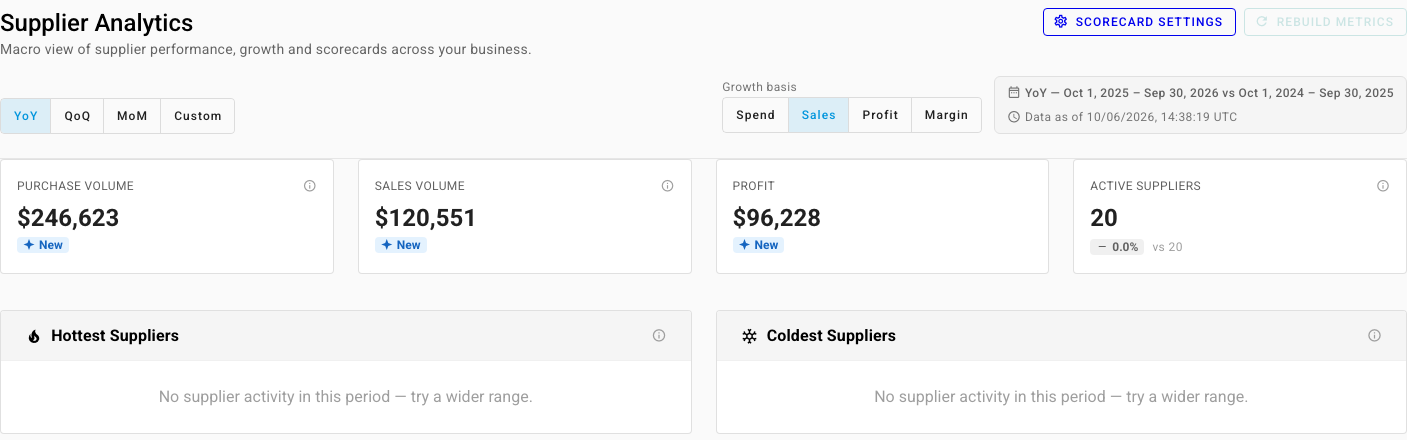
Task: Set growth basis to Spend
Action: coord(756,115)
